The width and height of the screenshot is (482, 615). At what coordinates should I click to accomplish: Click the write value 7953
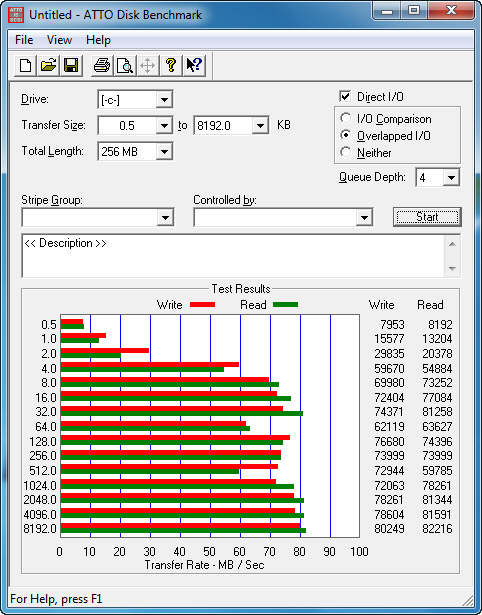392,325
